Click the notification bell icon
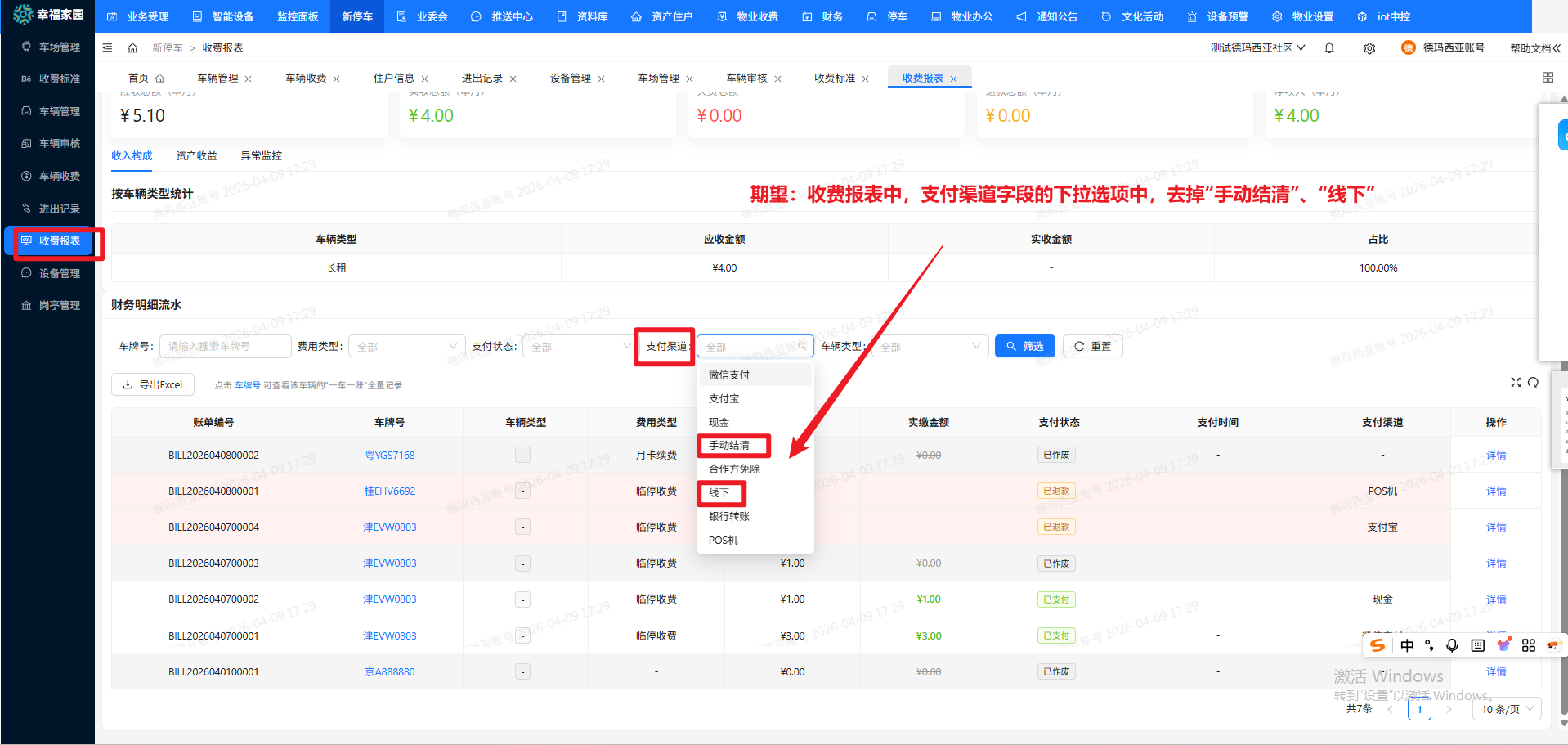Screen dimensions: 1568x745 (x=1329, y=48)
